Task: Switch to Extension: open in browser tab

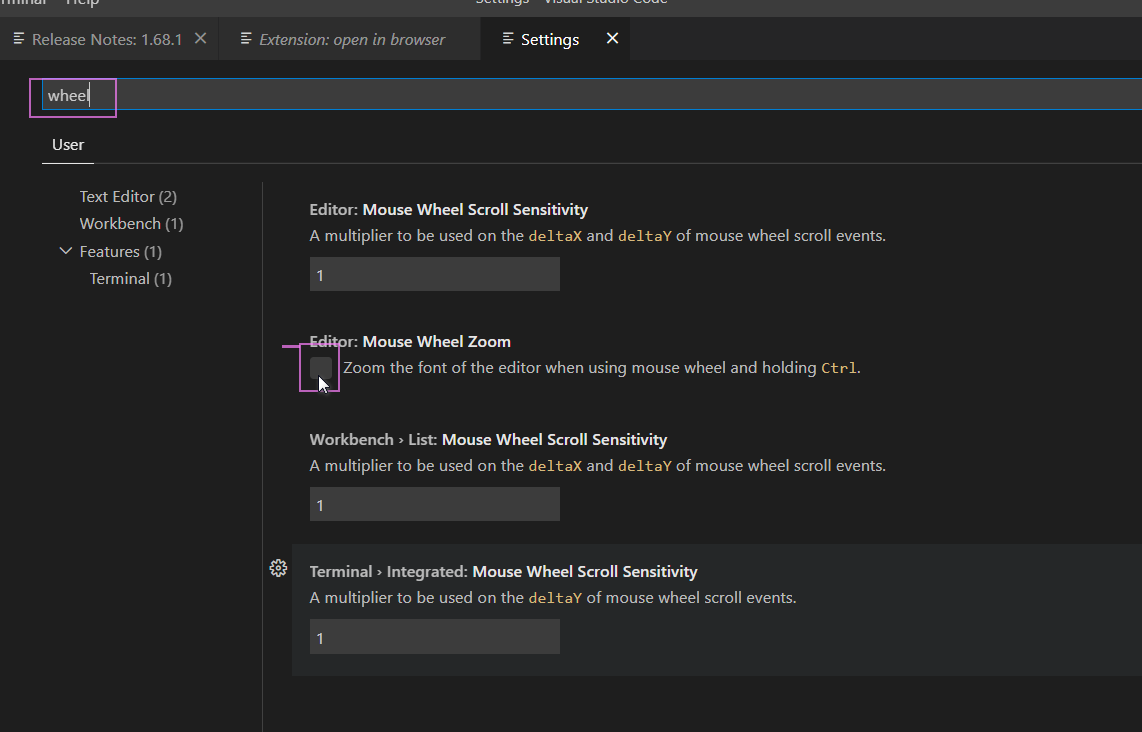Action: click(x=351, y=39)
